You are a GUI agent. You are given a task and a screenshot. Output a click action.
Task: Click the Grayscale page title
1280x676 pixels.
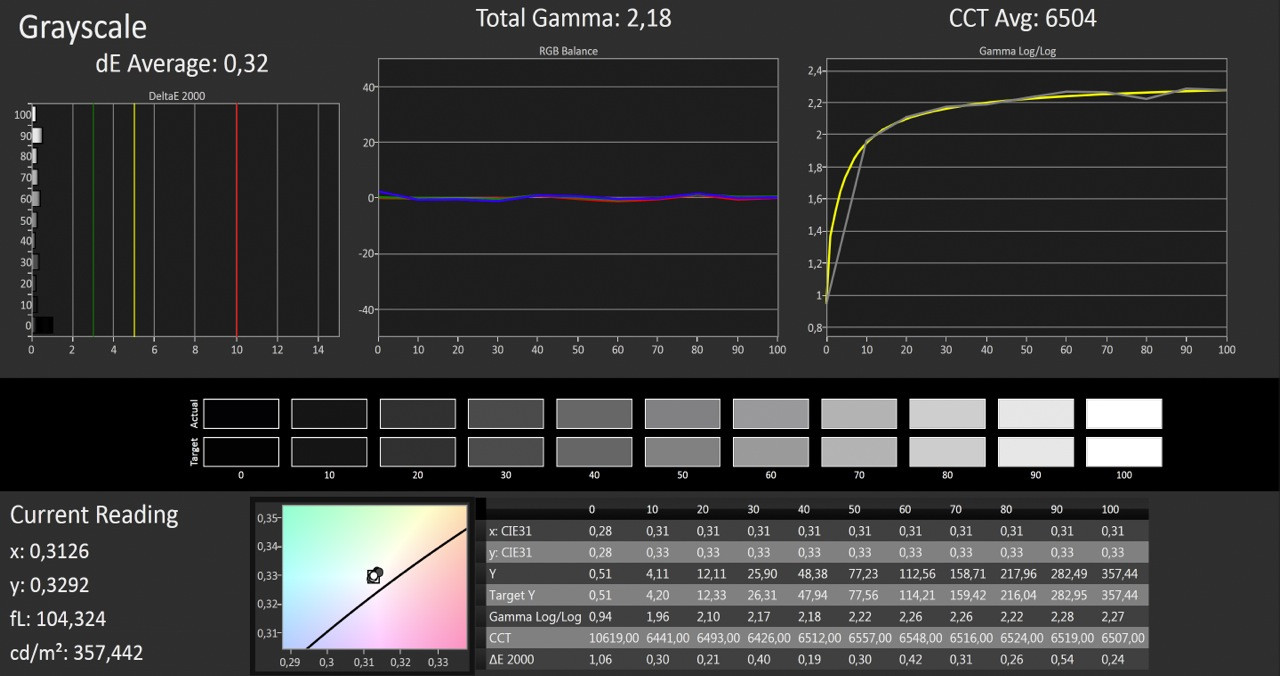pyautogui.click(x=83, y=27)
